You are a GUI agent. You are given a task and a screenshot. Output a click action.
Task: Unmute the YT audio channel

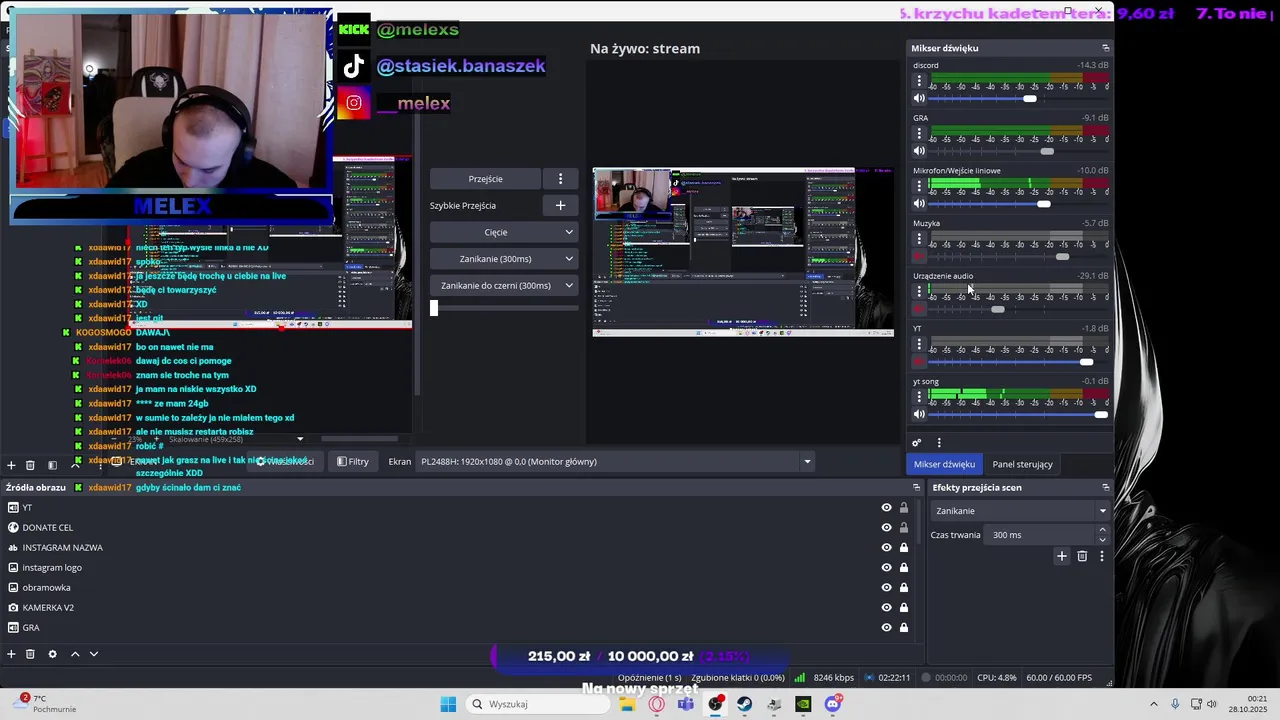tap(919, 362)
